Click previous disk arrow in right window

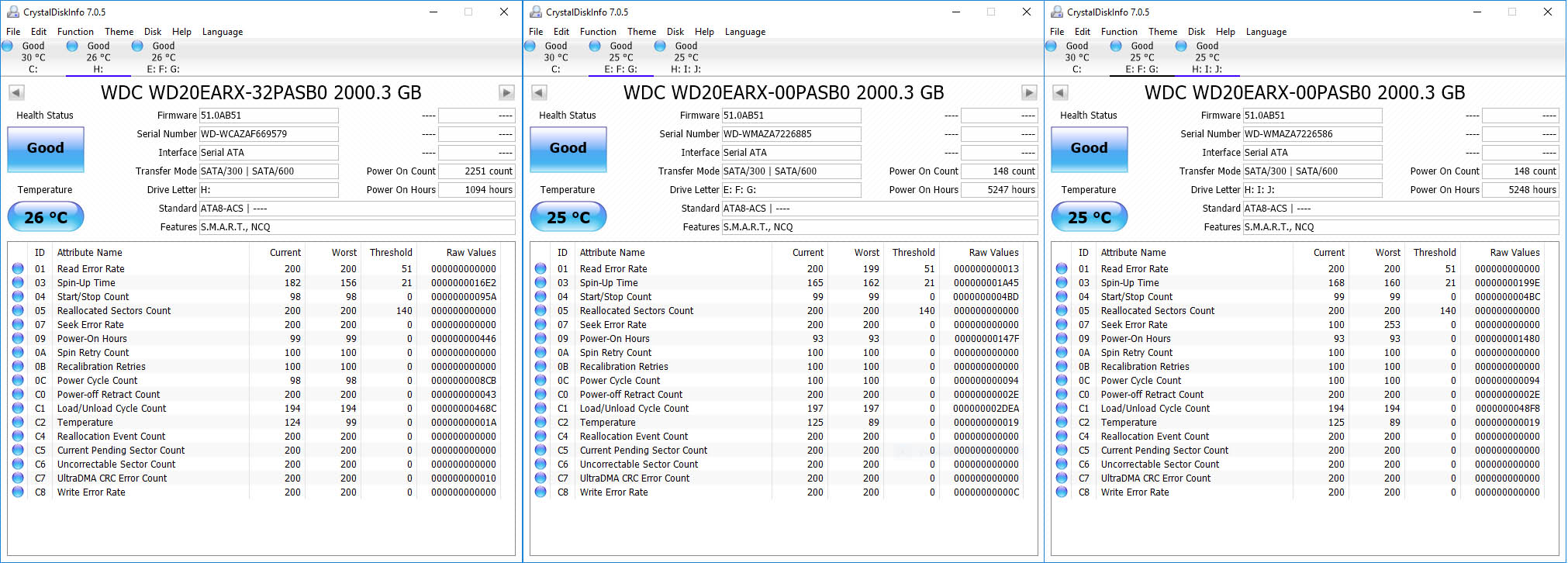[x=1060, y=93]
